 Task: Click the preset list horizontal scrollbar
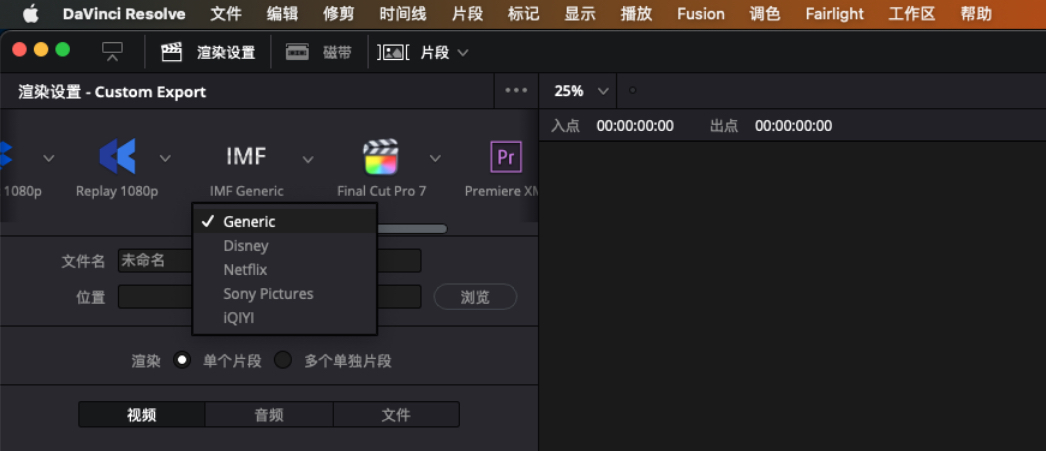[412, 229]
